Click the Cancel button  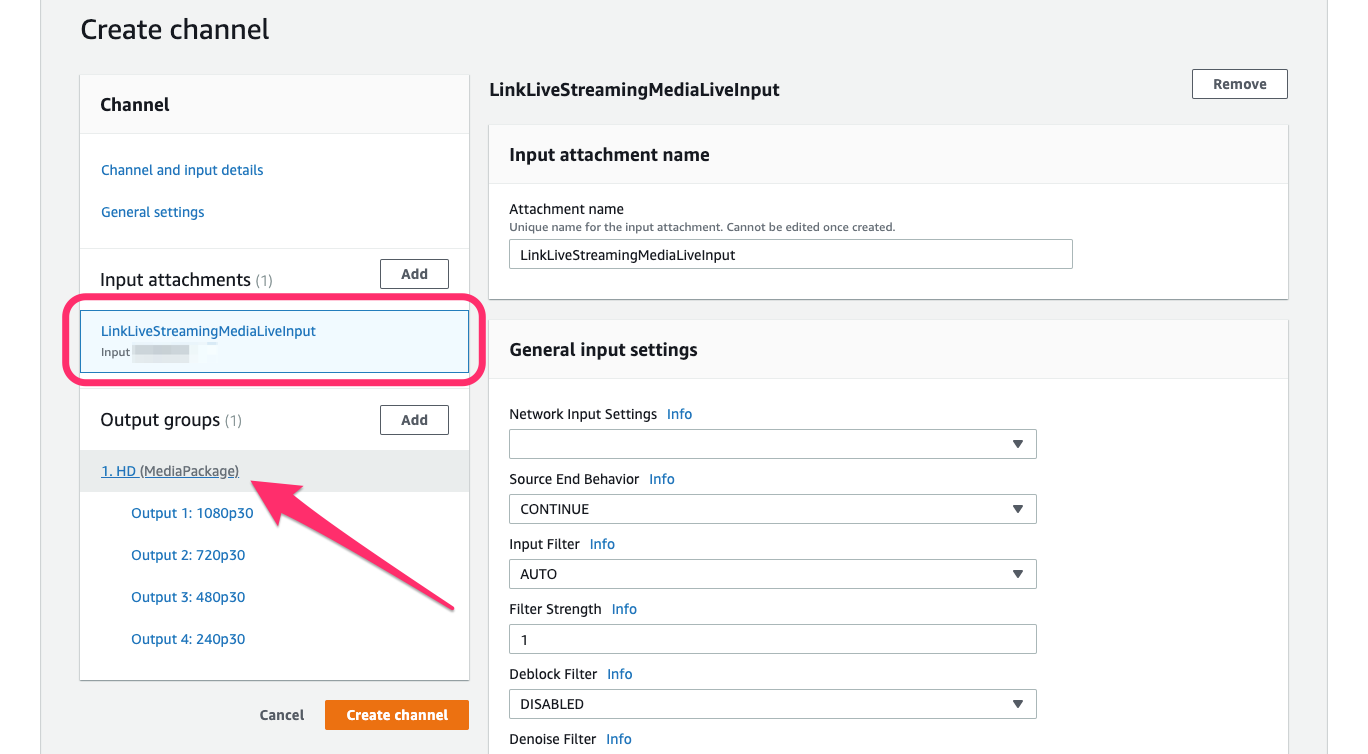pyautogui.click(x=281, y=714)
